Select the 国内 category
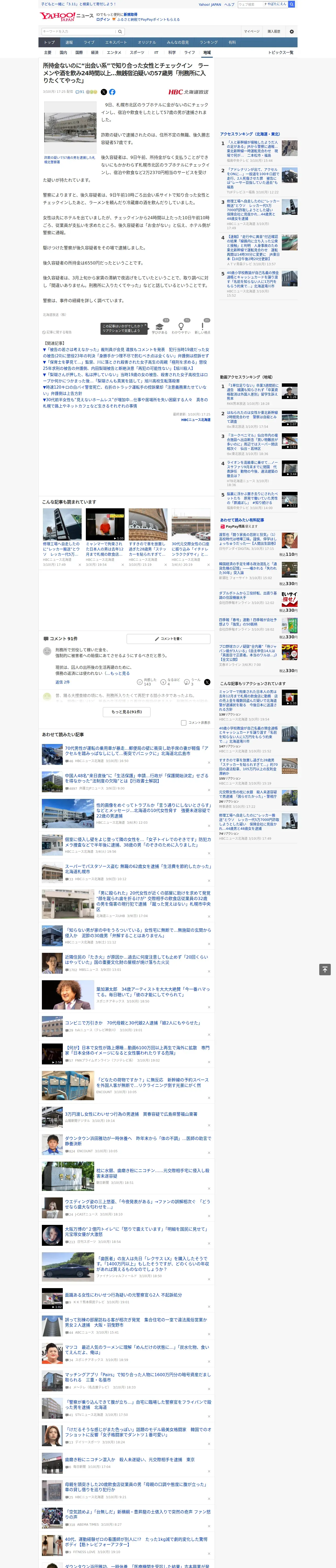 pyautogui.click(x=63, y=52)
